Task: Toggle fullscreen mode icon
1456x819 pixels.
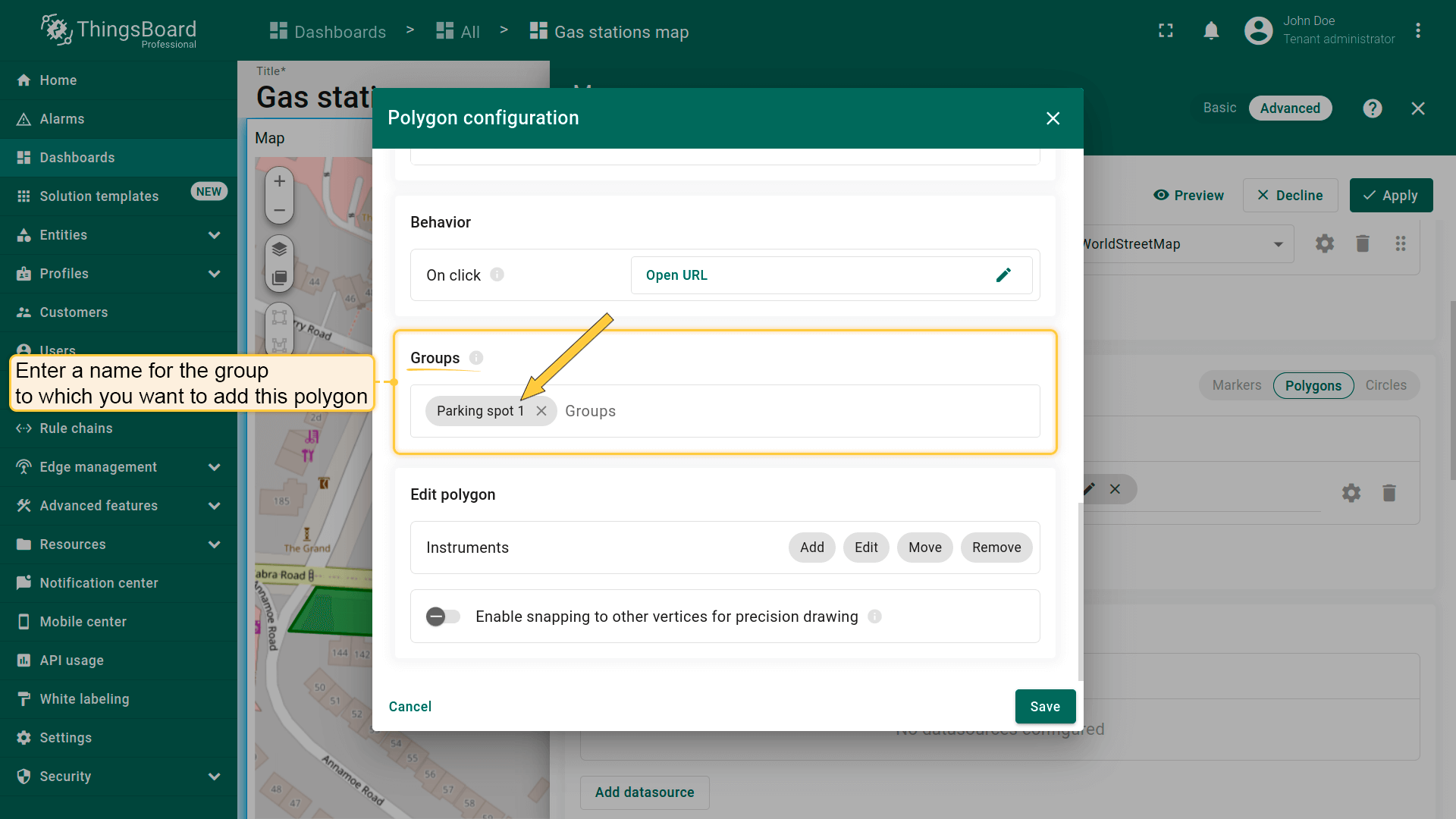Action: tap(1166, 31)
